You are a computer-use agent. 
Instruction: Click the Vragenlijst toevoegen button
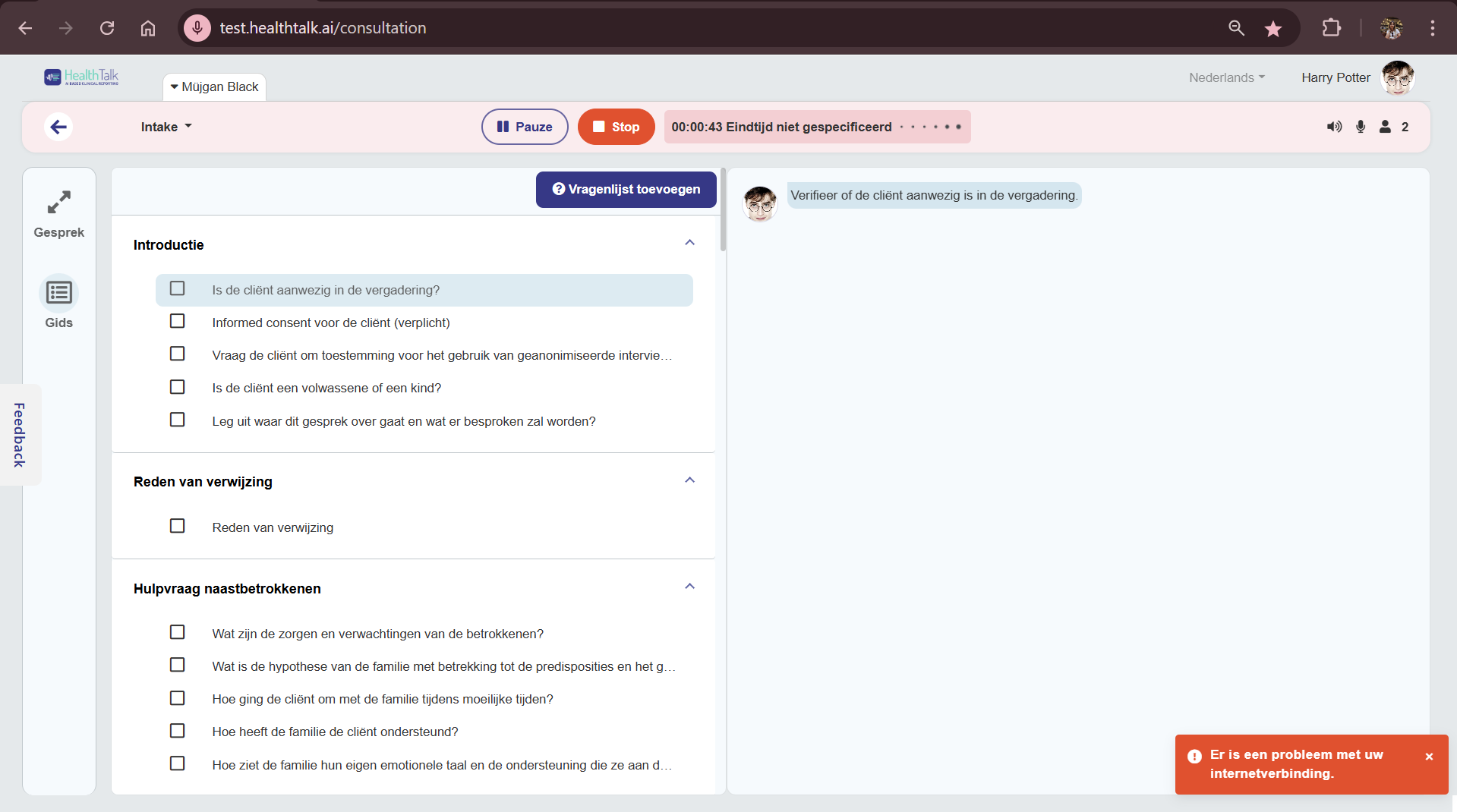[625, 189]
